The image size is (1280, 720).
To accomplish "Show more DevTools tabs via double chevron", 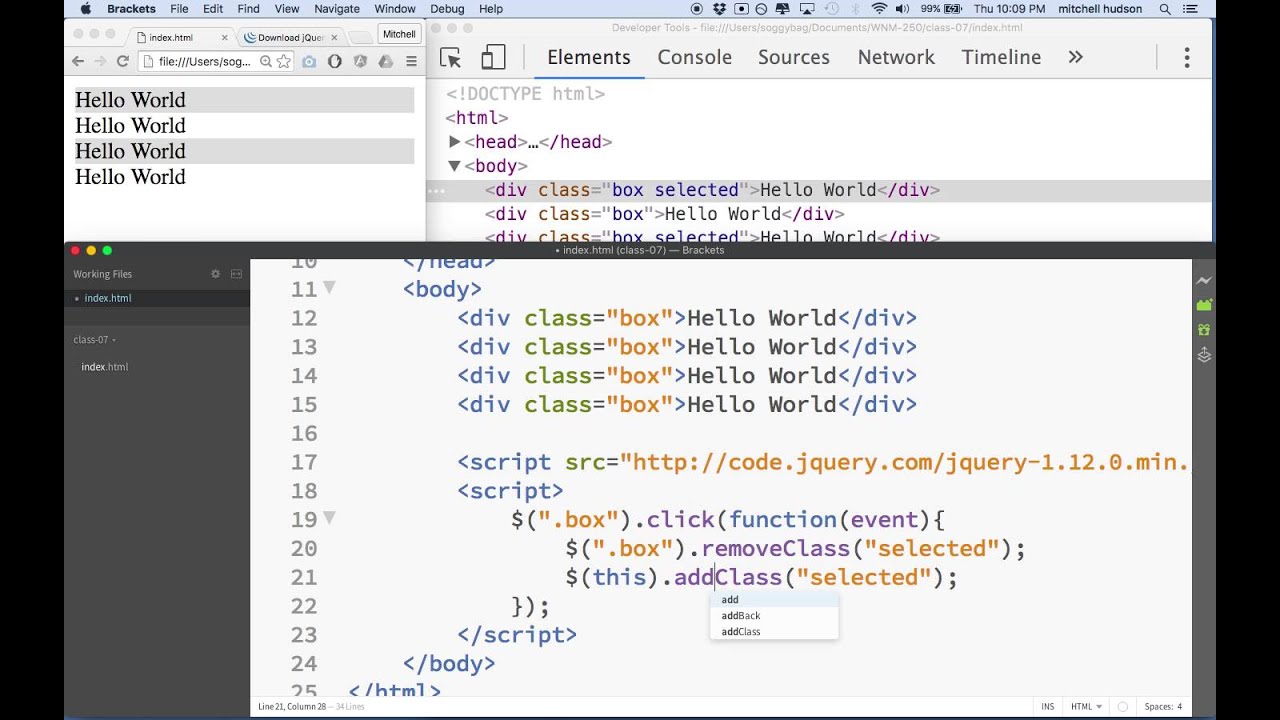I will [x=1075, y=57].
